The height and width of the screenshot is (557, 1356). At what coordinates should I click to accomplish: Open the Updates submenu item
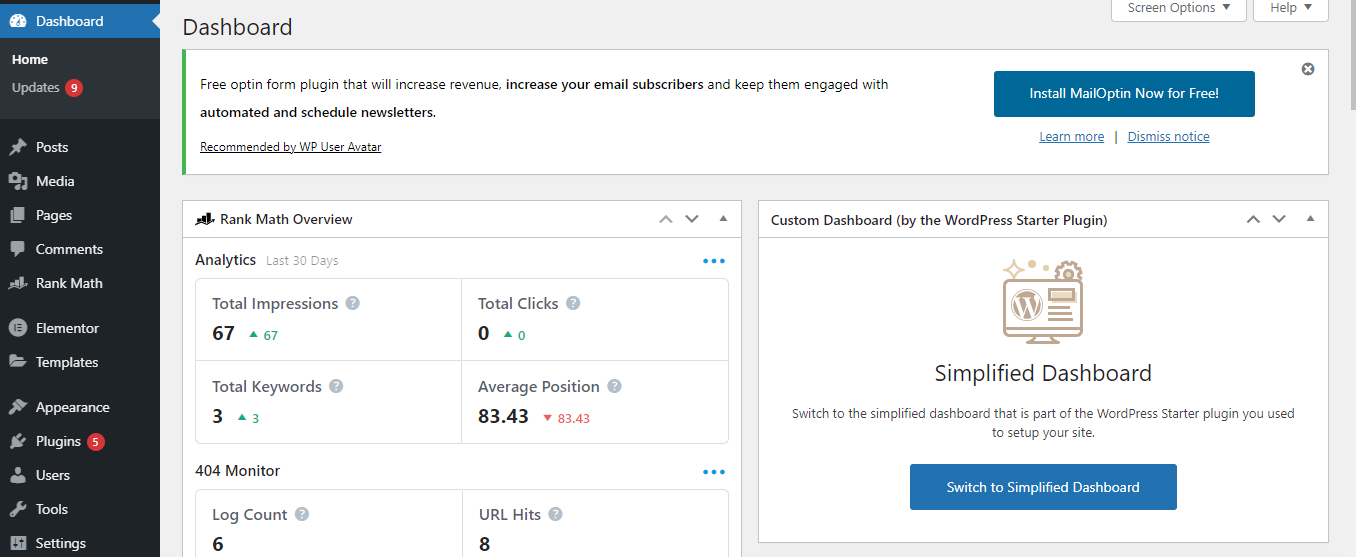point(36,88)
